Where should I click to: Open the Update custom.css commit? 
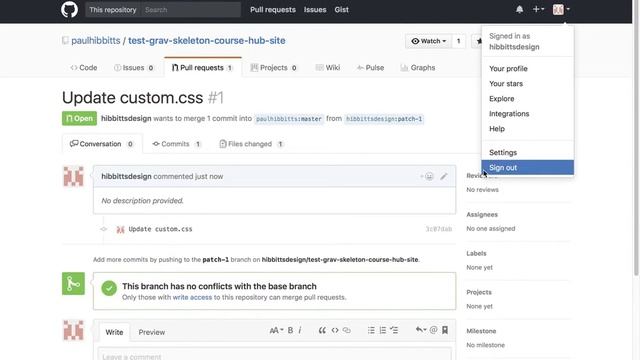click(x=160, y=229)
